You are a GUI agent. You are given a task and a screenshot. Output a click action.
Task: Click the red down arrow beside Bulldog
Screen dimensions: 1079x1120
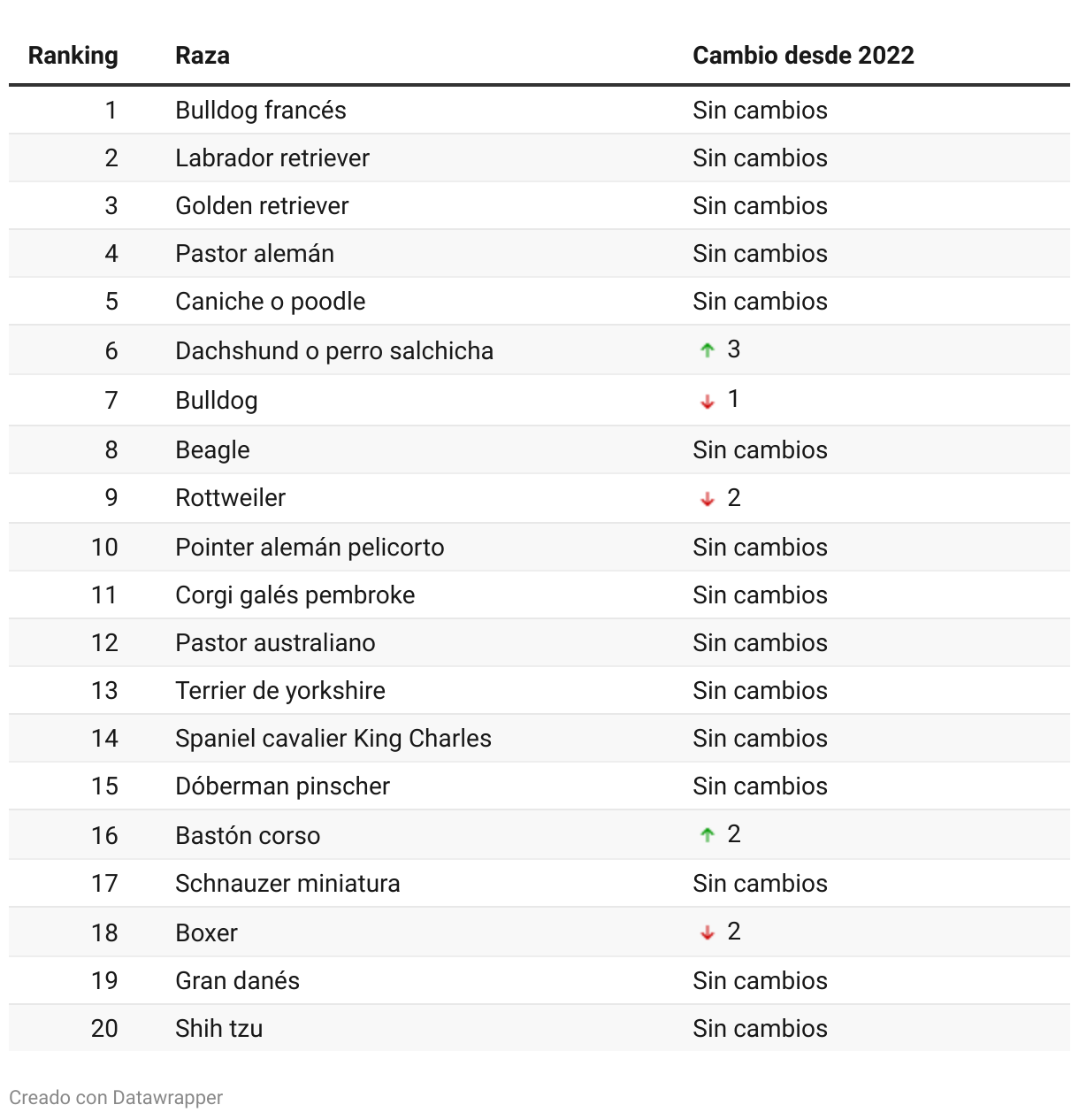coord(707,401)
